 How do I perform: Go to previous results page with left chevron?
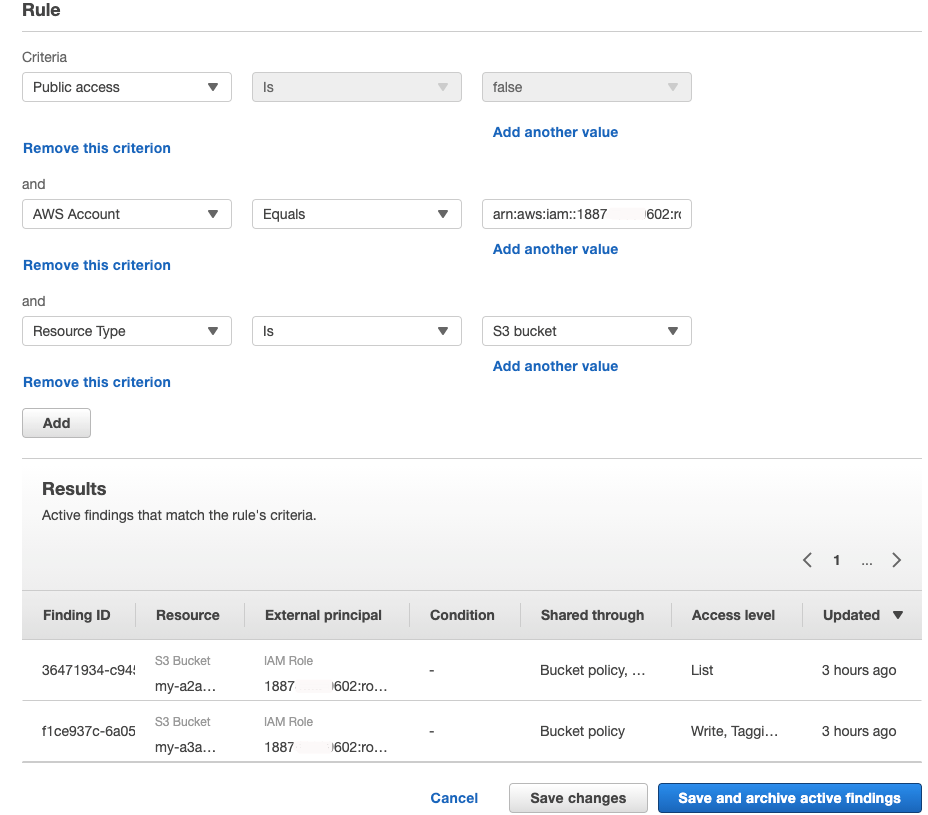[x=807, y=560]
